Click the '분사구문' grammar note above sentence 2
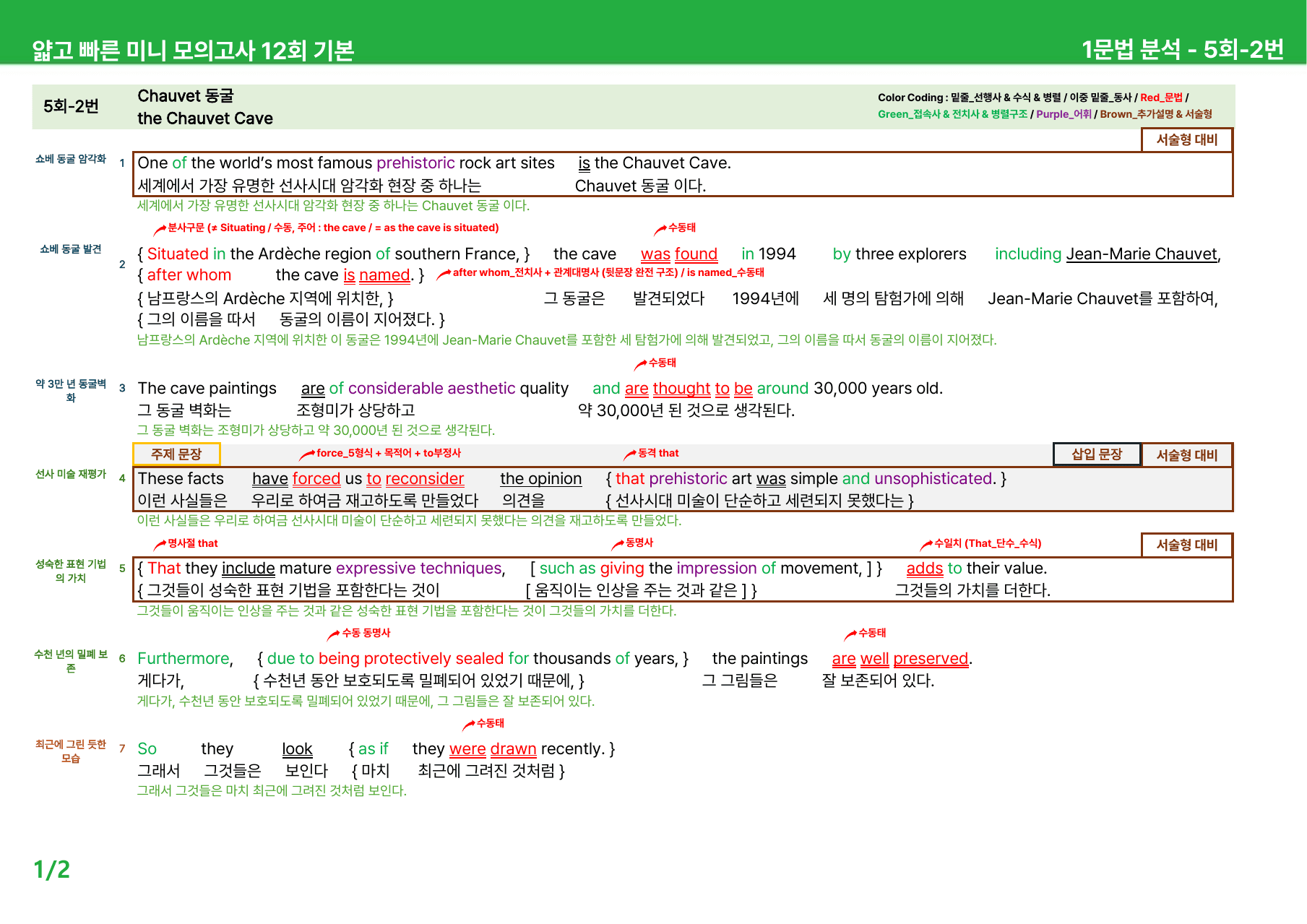Viewport: 1307px width, 924px height. pos(327,228)
